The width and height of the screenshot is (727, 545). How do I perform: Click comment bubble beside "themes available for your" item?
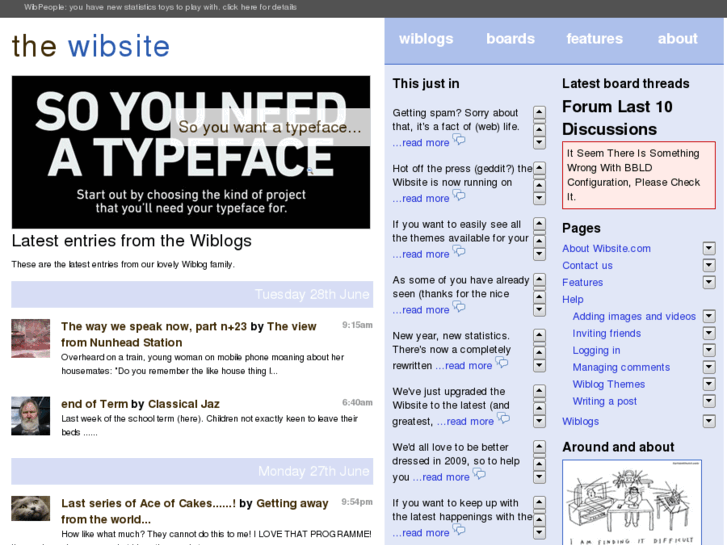[x=459, y=251]
